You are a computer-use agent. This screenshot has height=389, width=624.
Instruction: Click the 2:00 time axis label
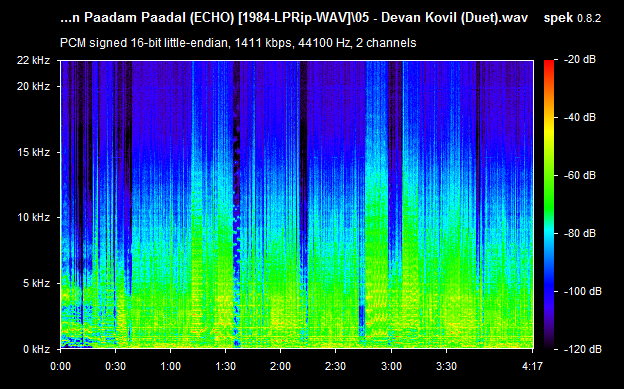(x=281, y=366)
